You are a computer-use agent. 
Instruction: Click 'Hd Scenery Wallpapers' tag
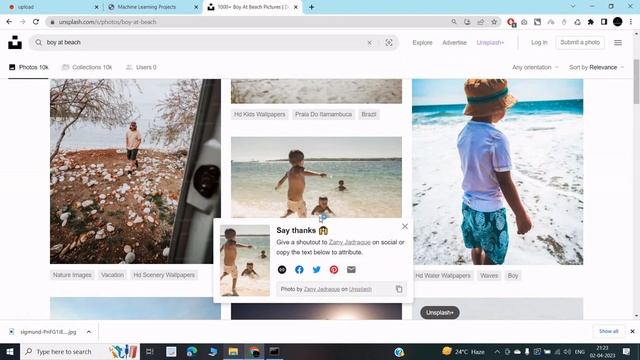pos(164,275)
